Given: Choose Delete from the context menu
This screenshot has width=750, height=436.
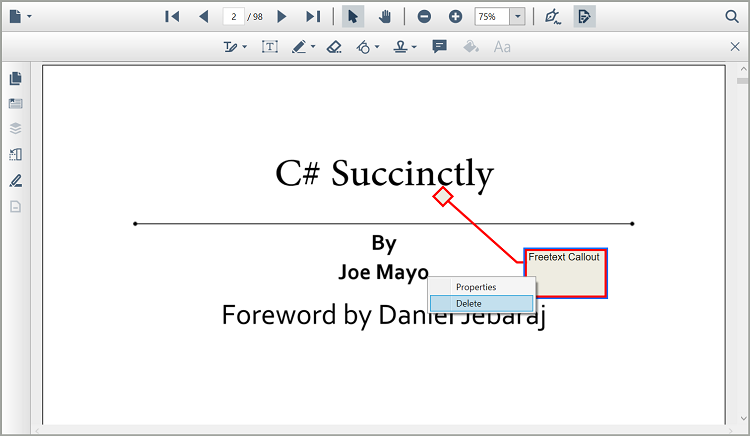Looking at the screenshot, I should [x=469, y=304].
